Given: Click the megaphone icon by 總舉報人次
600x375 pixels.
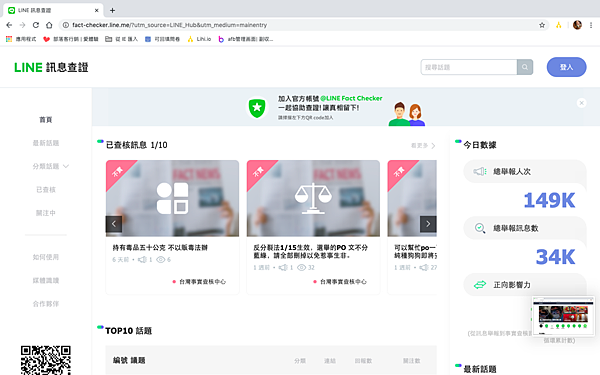Looking at the screenshot, I should [480, 171].
